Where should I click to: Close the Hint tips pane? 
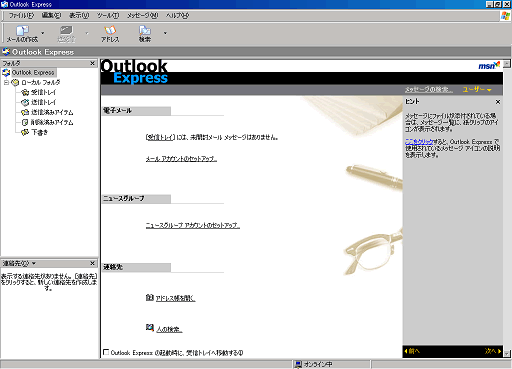tap(498, 102)
